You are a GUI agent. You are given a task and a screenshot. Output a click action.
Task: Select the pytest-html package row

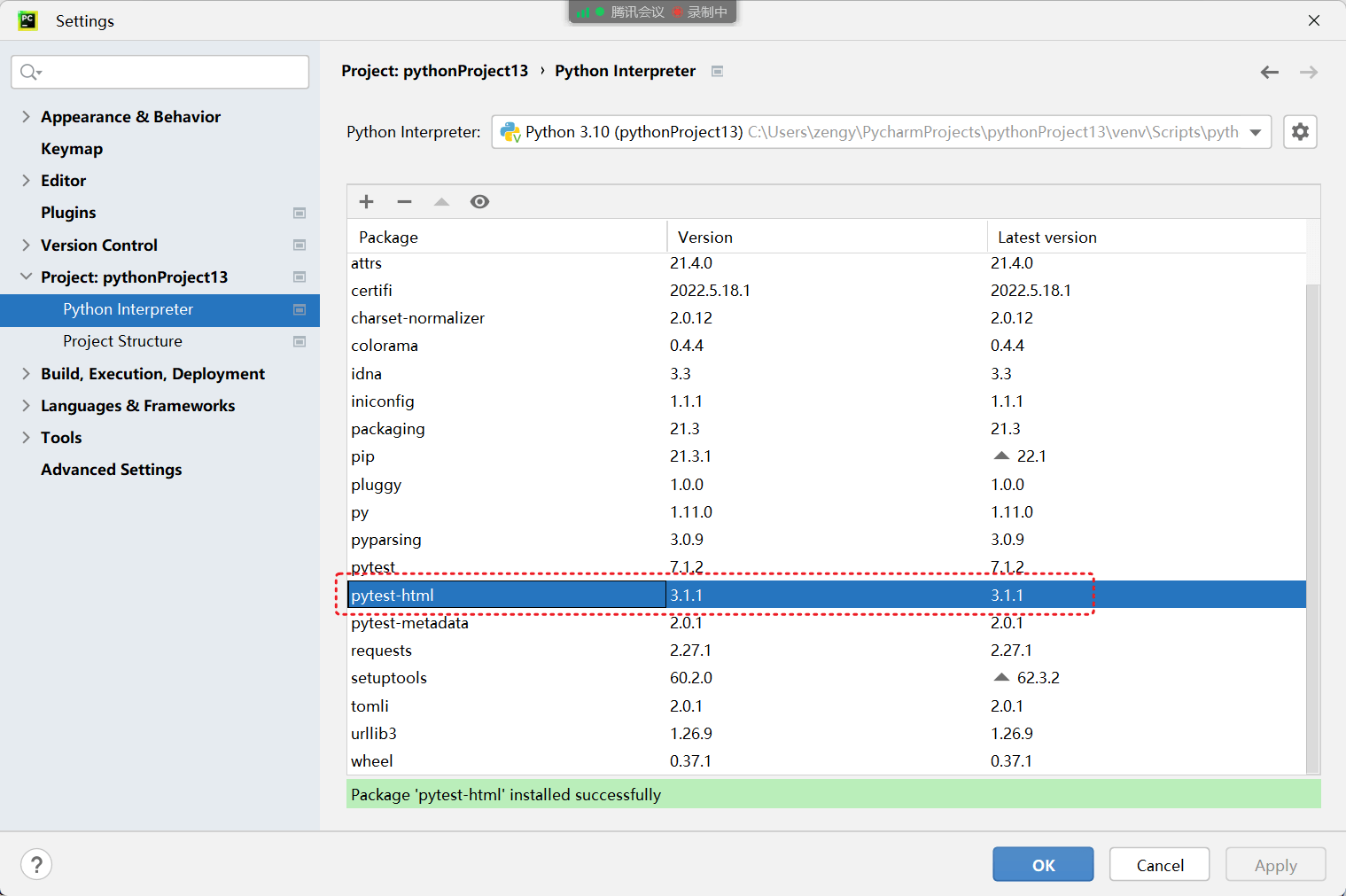pos(827,595)
